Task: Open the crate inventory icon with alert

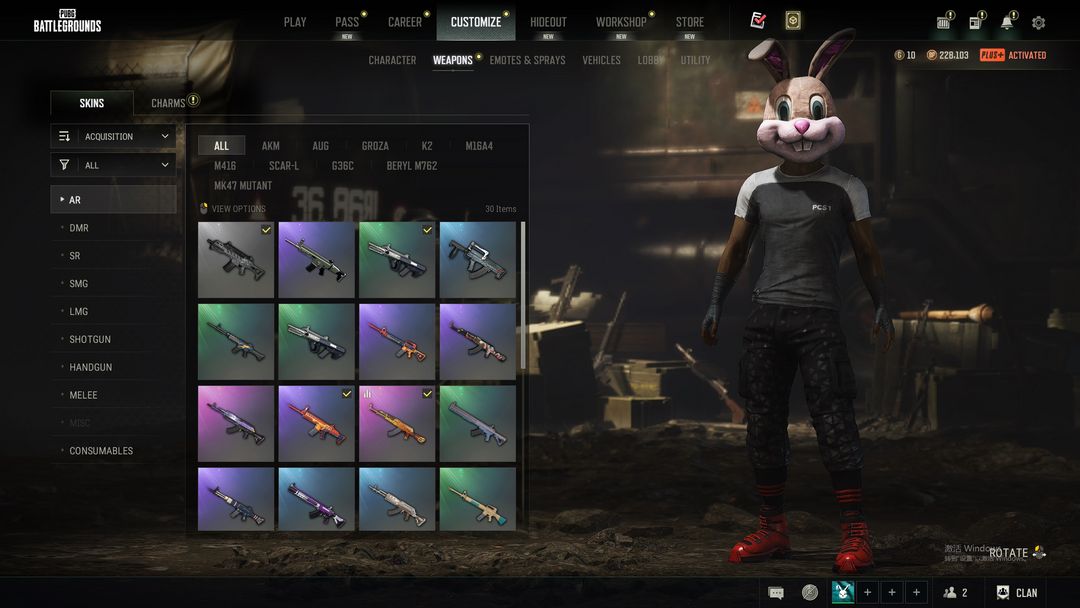Action: point(944,21)
